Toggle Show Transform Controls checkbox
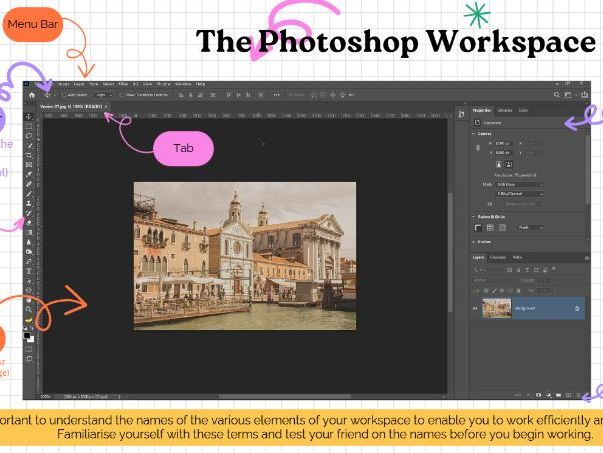Screen dimensions: 603x453 tap(122, 95)
